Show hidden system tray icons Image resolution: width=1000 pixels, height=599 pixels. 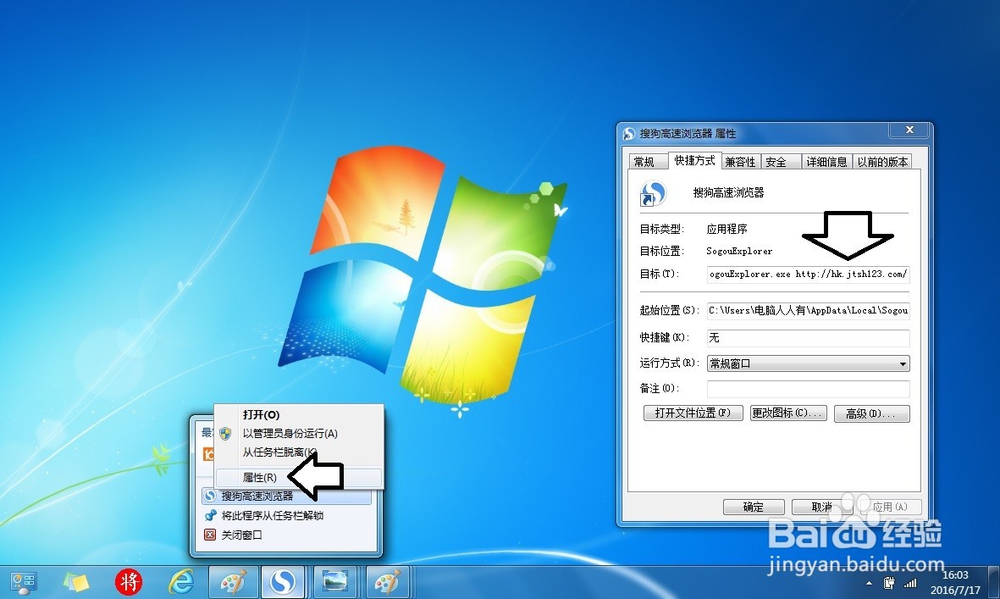(869, 584)
